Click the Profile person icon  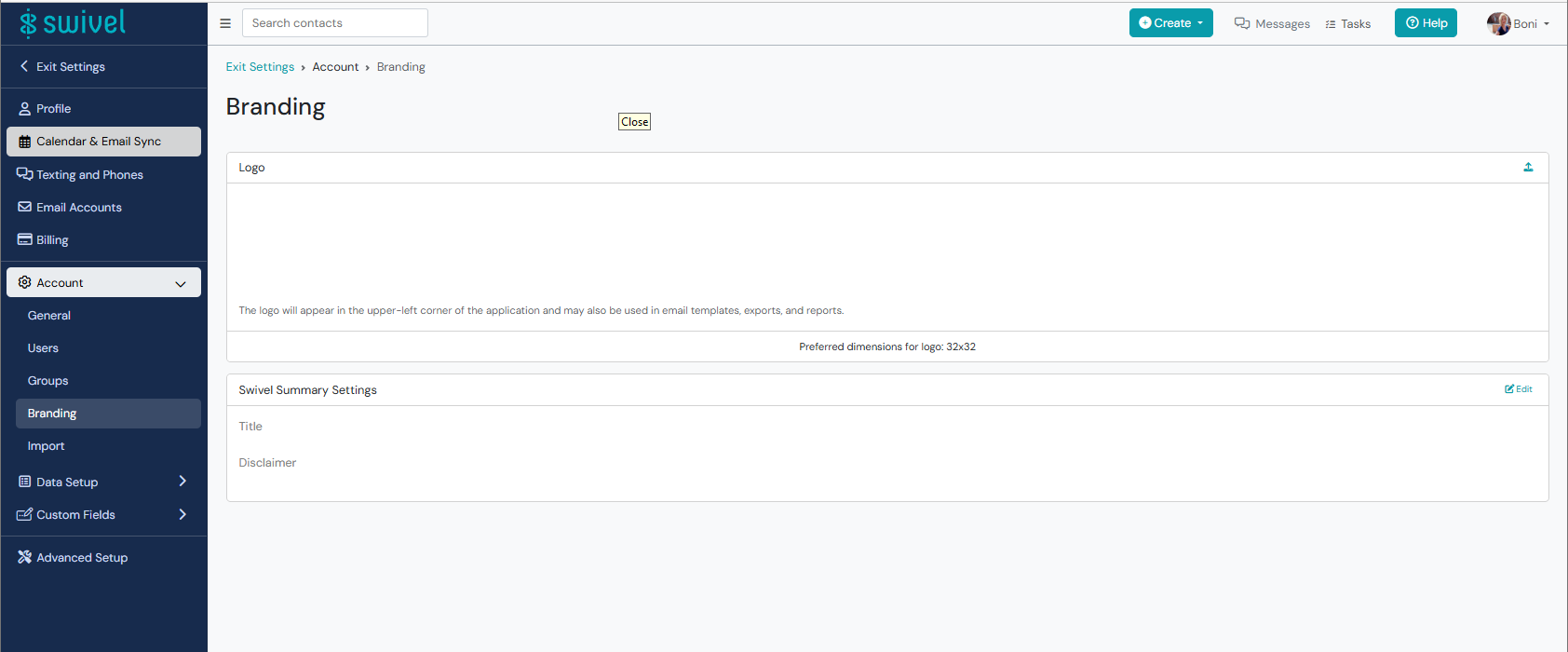pos(25,109)
